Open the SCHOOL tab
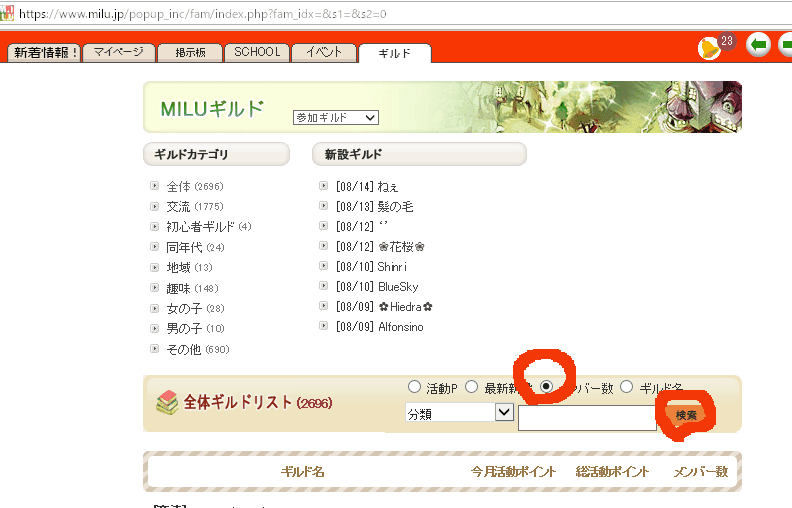 257,52
